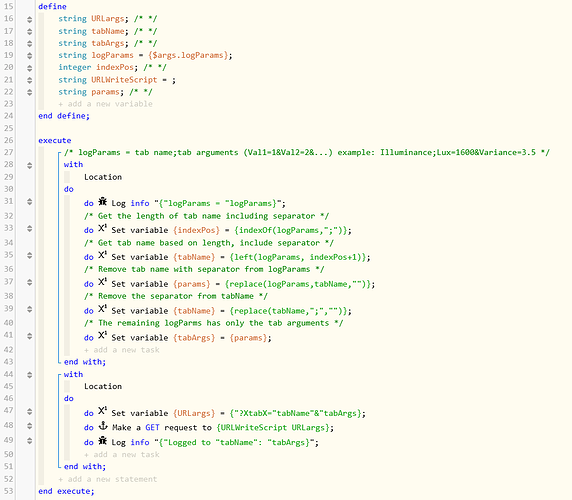Click '+ add a new task' on line 42
This screenshot has height=500, width=572.
point(122,350)
